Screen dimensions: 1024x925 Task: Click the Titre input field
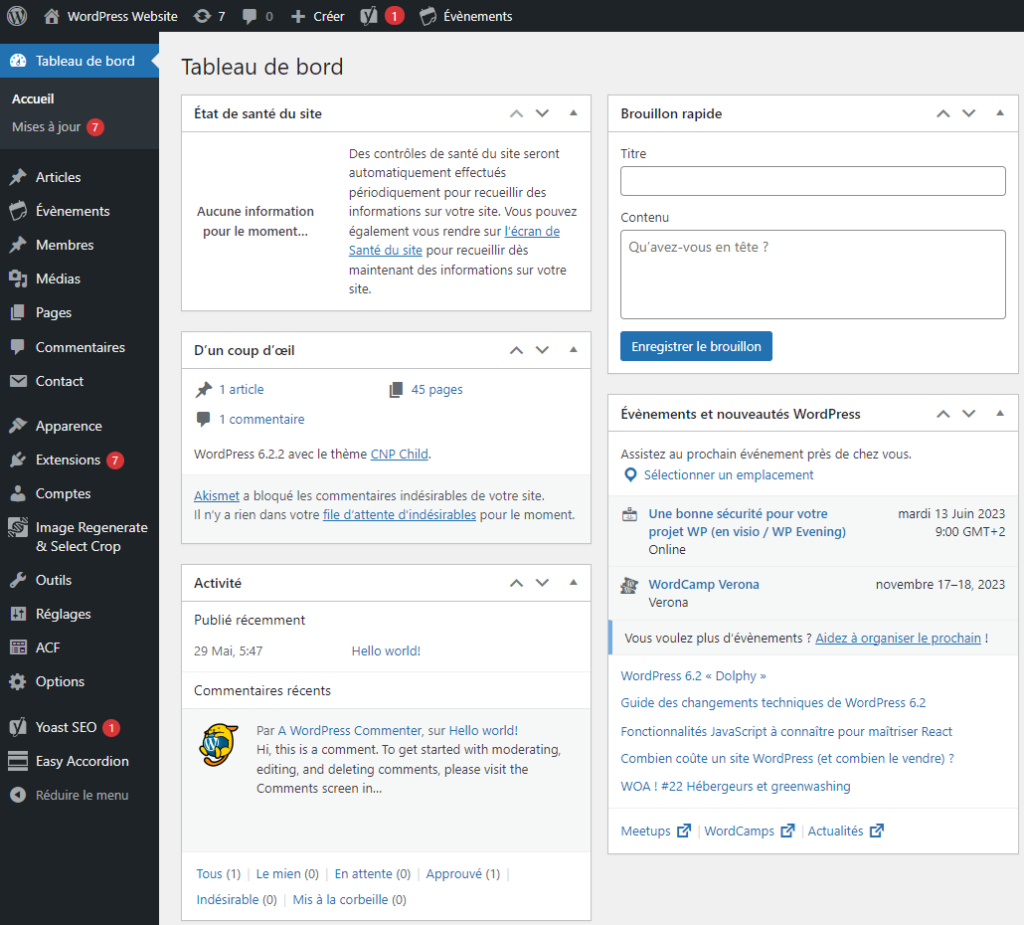812,181
